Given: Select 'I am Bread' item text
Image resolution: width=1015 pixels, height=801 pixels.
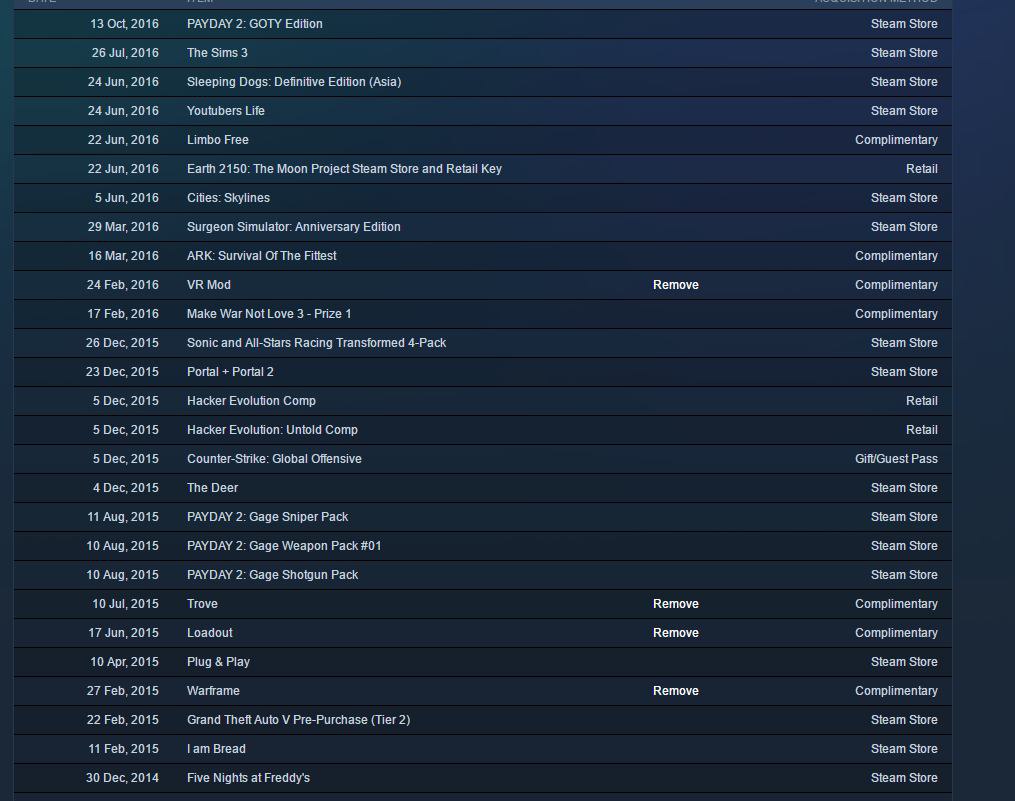Looking at the screenshot, I should click(x=216, y=749).
